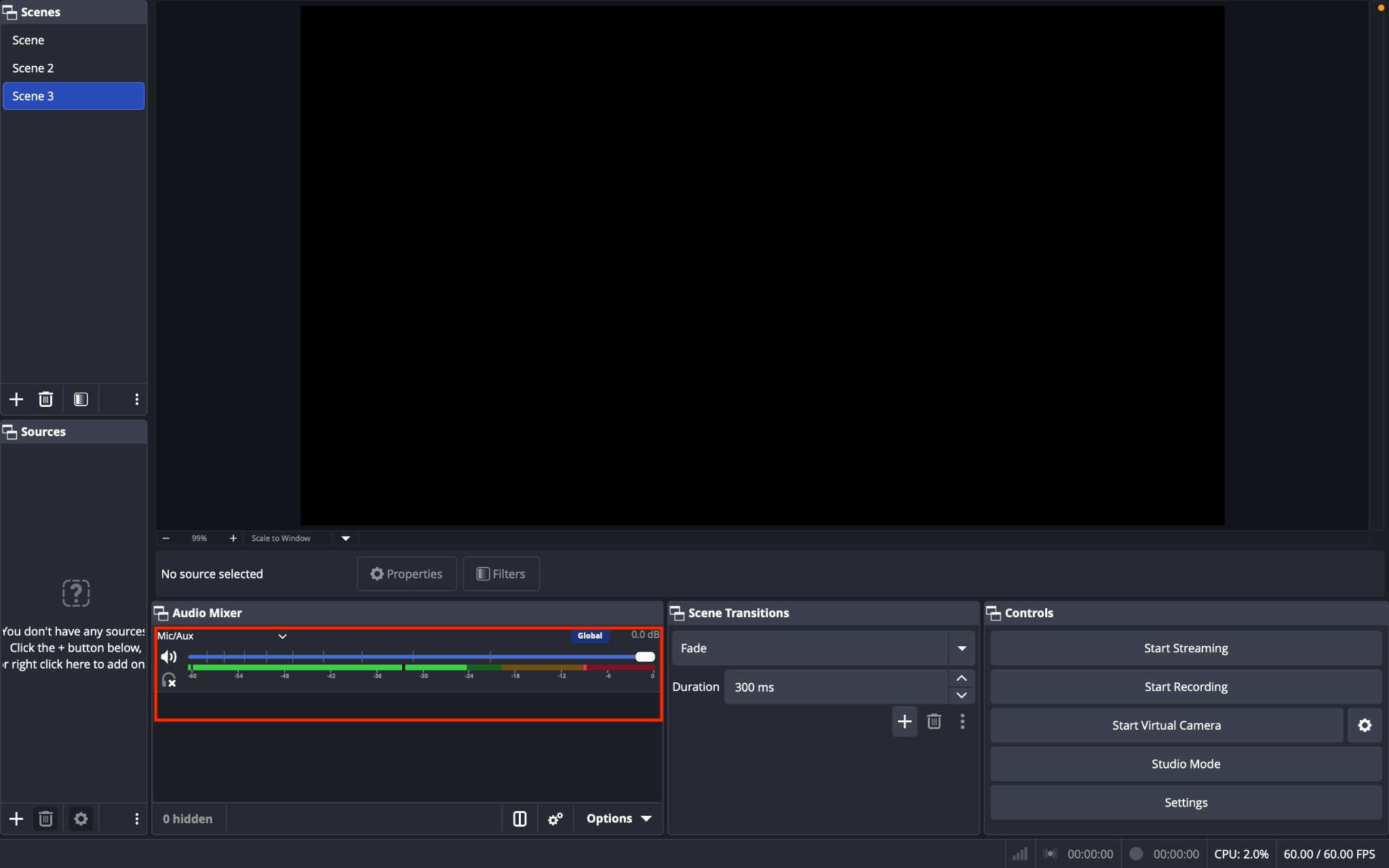Open Virtual Camera settings gear

(1365, 726)
